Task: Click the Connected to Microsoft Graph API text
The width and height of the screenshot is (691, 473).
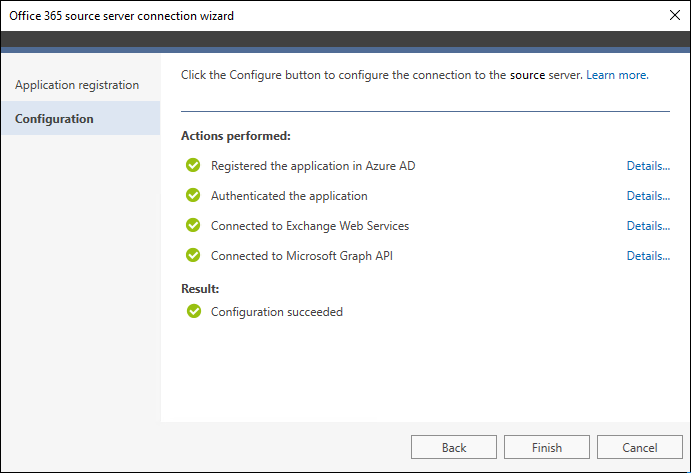Action: pyautogui.click(x=302, y=256)
